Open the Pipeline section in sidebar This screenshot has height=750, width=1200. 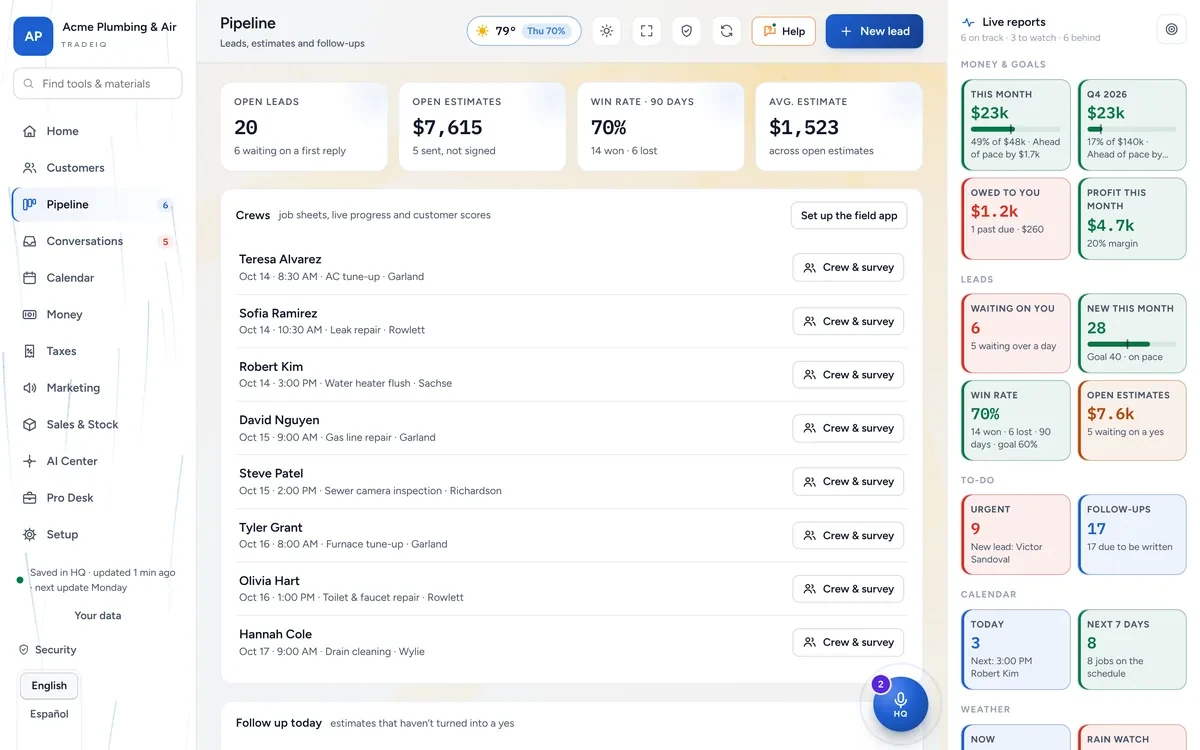(97, 205)
